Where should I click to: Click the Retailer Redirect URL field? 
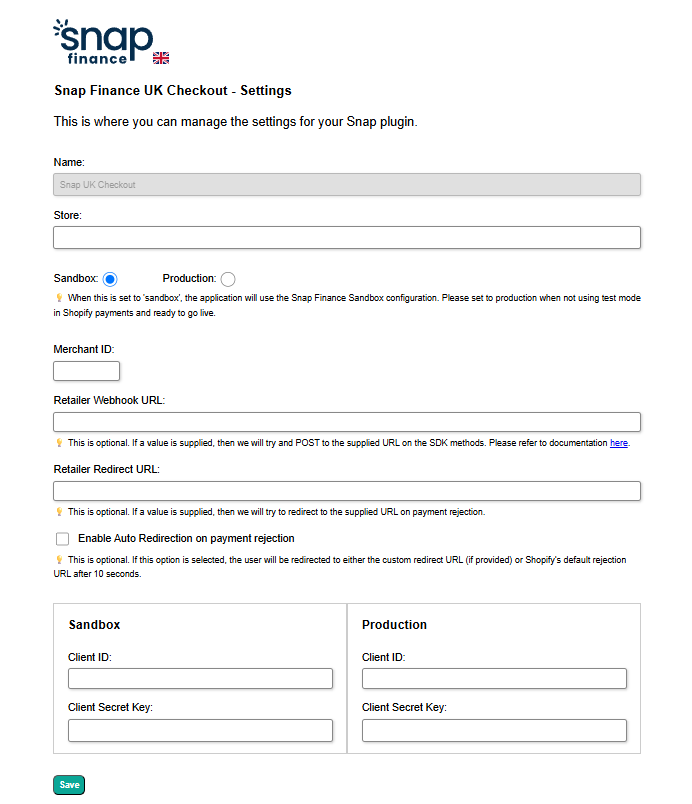tap(347, 491)
